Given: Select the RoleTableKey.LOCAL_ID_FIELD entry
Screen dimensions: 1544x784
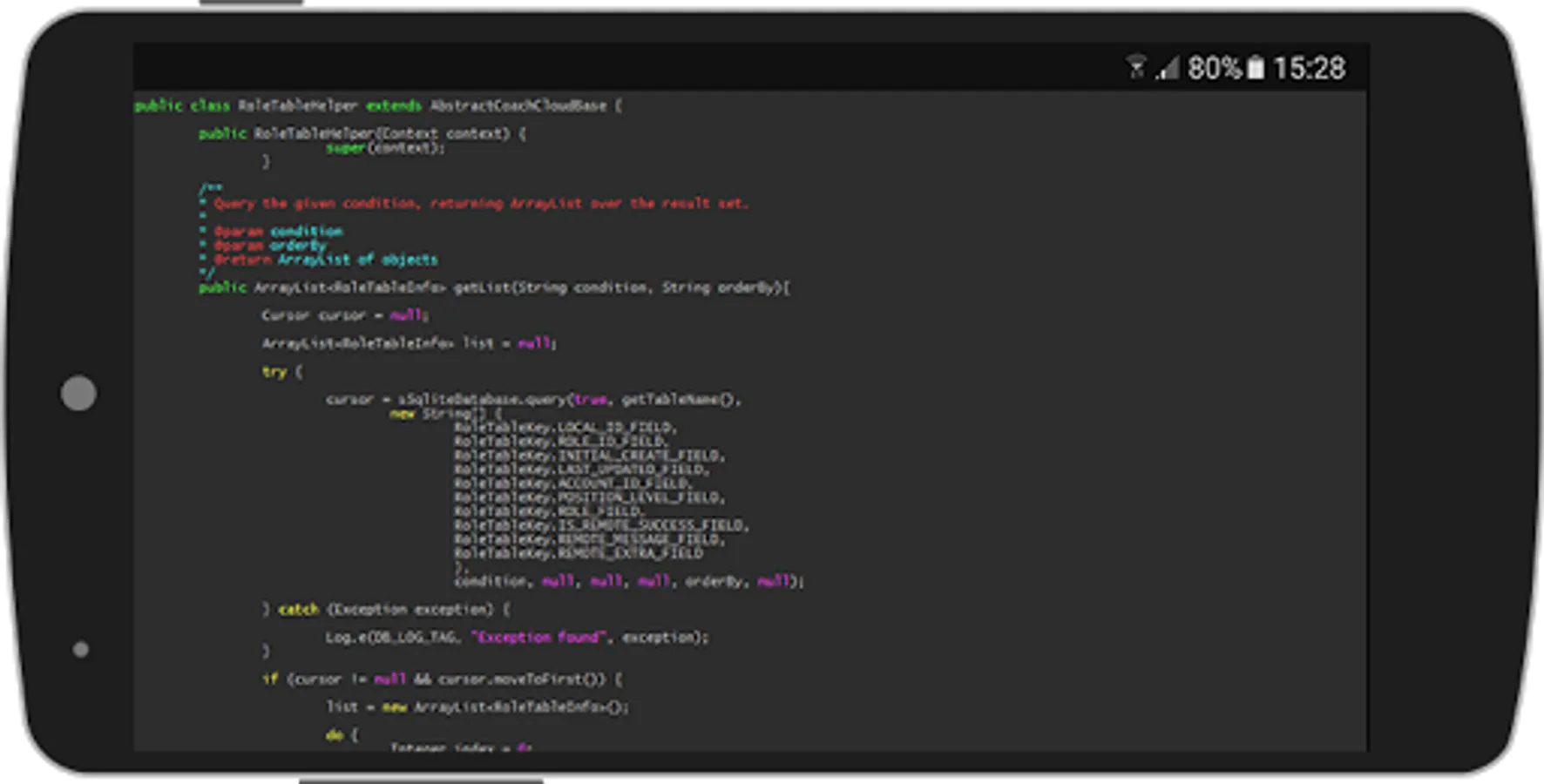Looking at the screenshot, I should tap(565, 428).
